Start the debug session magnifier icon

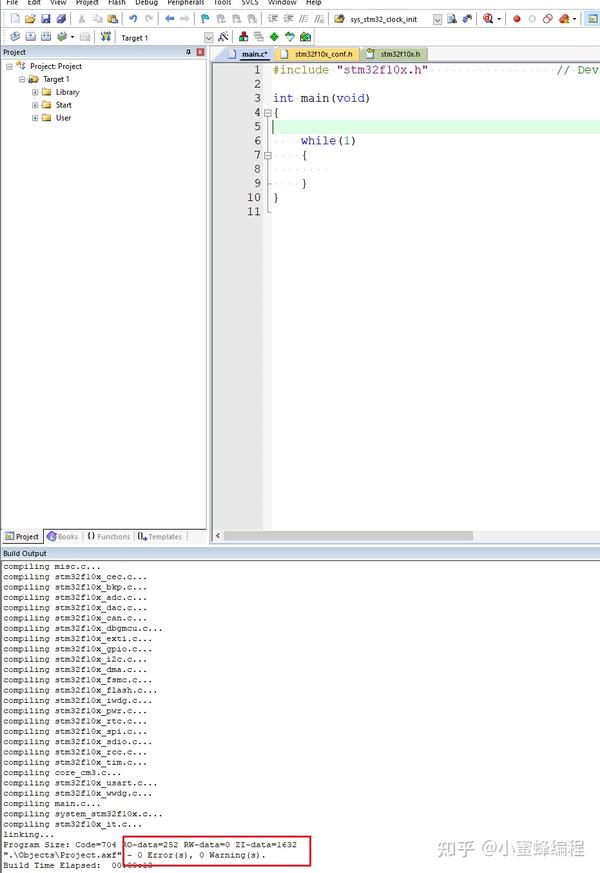(x=488, y=19)
